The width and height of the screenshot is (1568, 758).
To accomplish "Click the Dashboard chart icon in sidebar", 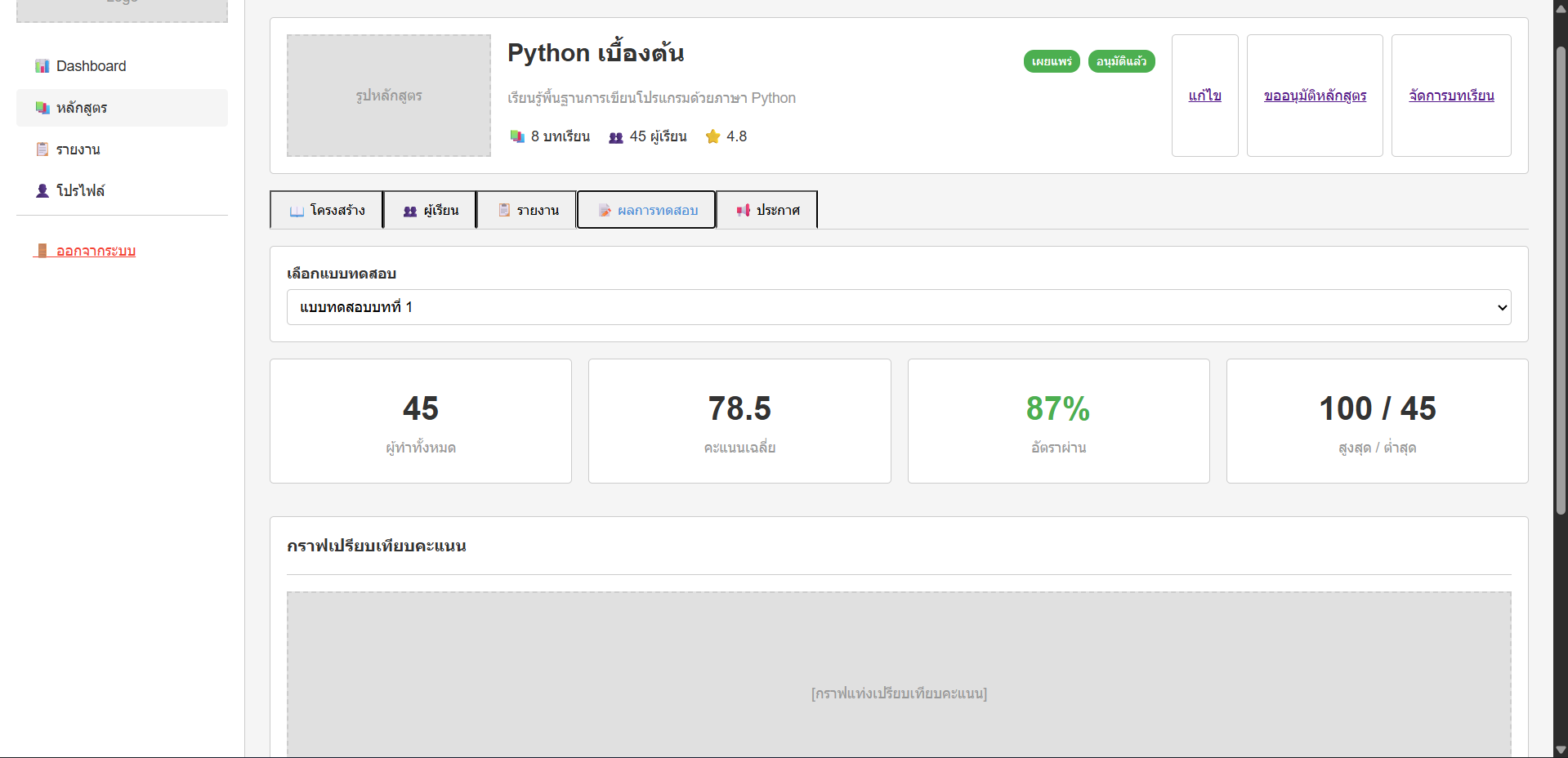I will click(42, 66).
